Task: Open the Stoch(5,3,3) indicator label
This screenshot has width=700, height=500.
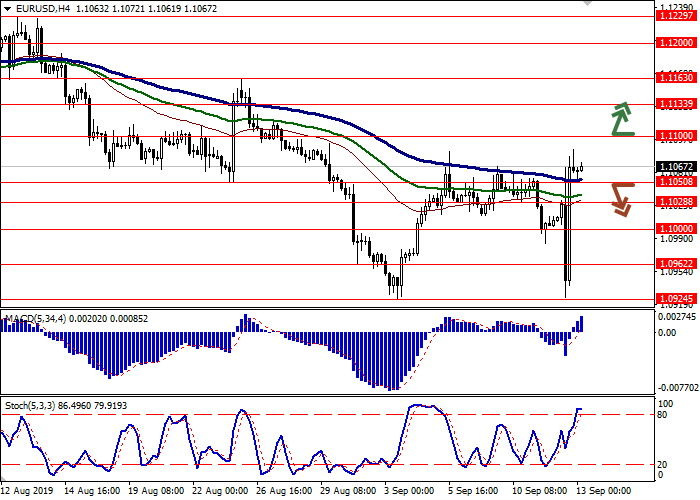Action: [x=30, y=379]
